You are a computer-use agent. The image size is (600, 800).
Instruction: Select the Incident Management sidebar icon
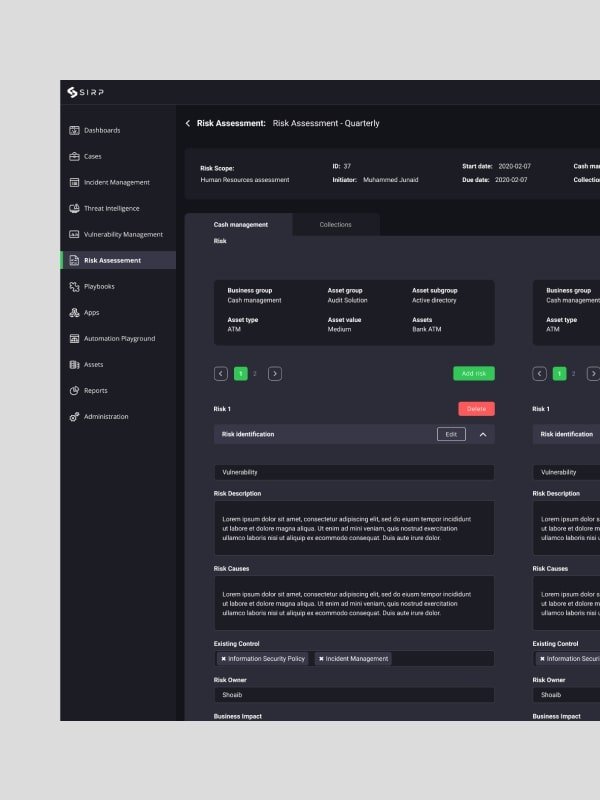[74, 183]
